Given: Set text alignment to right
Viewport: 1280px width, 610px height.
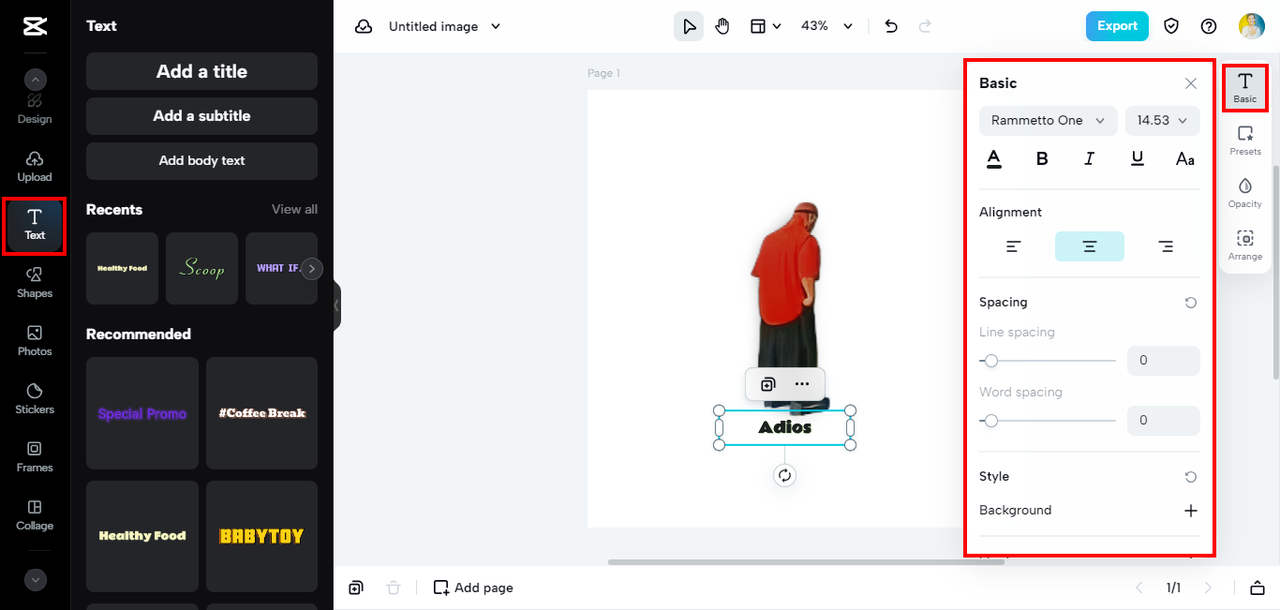Looking at the screenshot, I should 1165,246.
